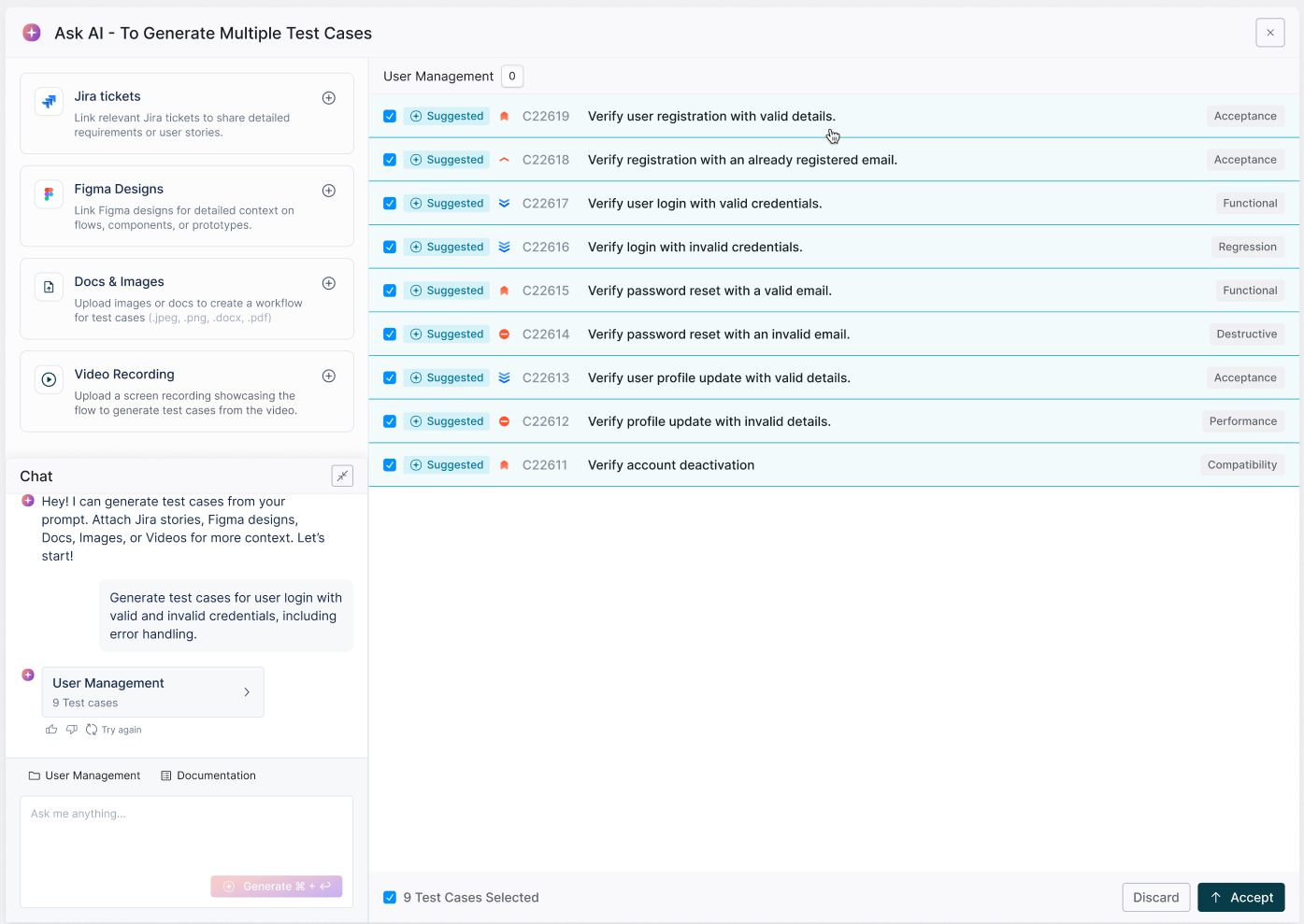Screen dimensions: 1304x924
Task: Click the priority icon next to C22618
Action: pyautogui.click(x=503, y=159)
